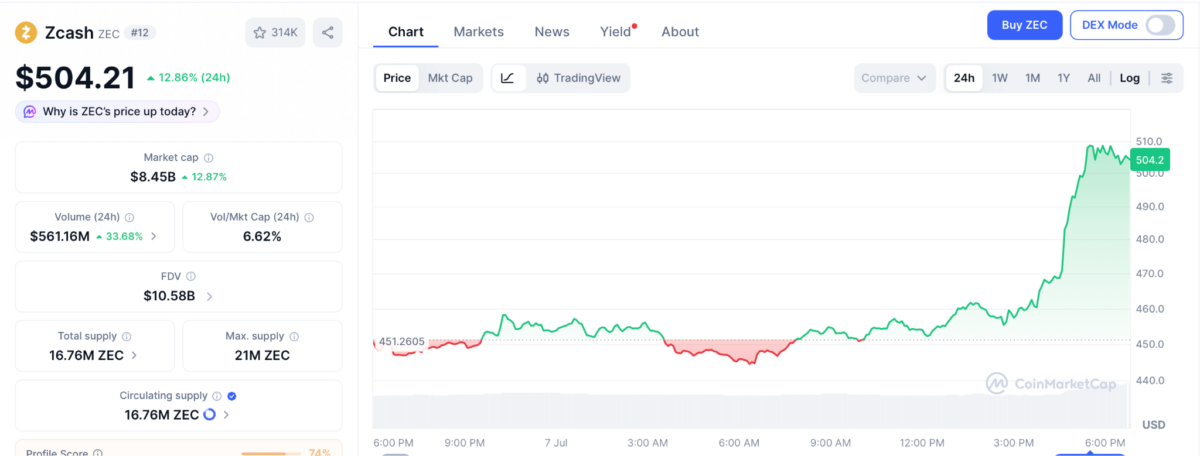
Task: Open the News tab
Action: (x=552, y=31)
